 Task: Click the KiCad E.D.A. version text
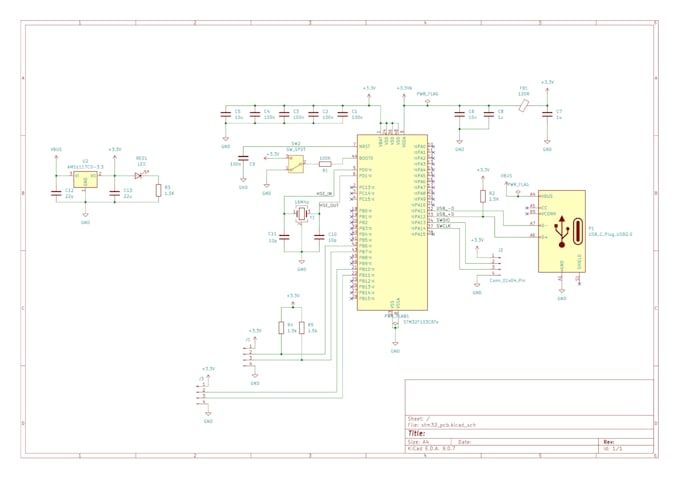[x=432, y=449]
